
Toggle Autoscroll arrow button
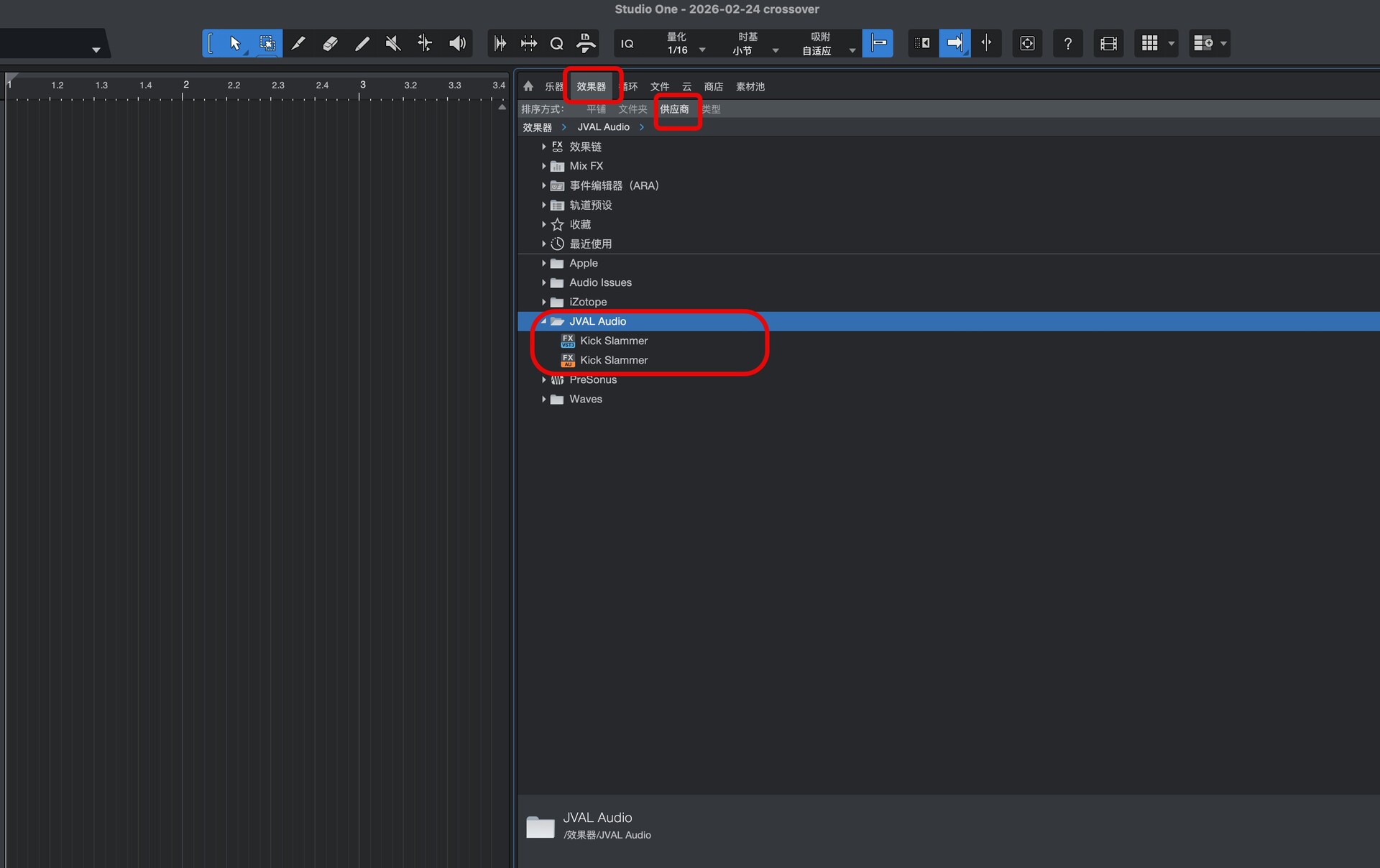954,43
